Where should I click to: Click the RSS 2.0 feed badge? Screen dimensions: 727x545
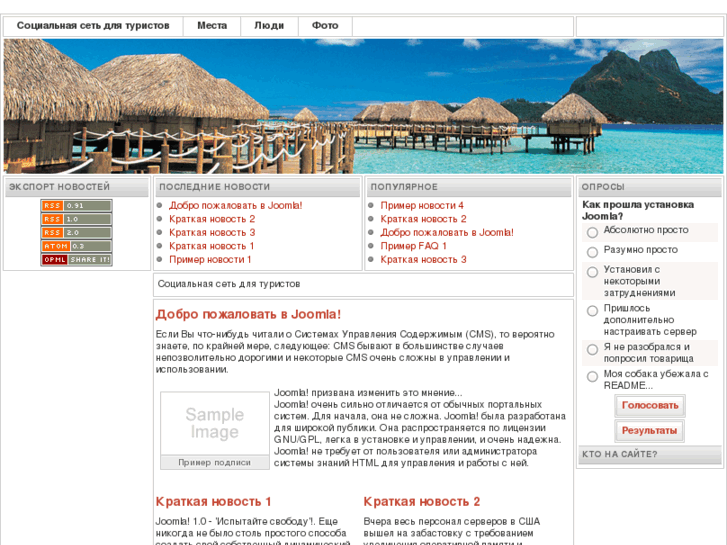(77, 232)
